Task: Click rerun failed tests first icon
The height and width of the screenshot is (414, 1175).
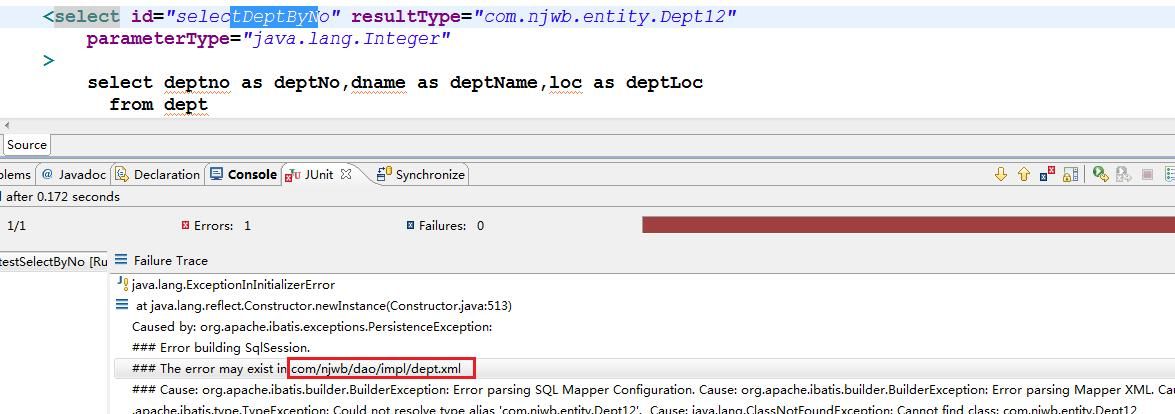Action: (1123, 174)
